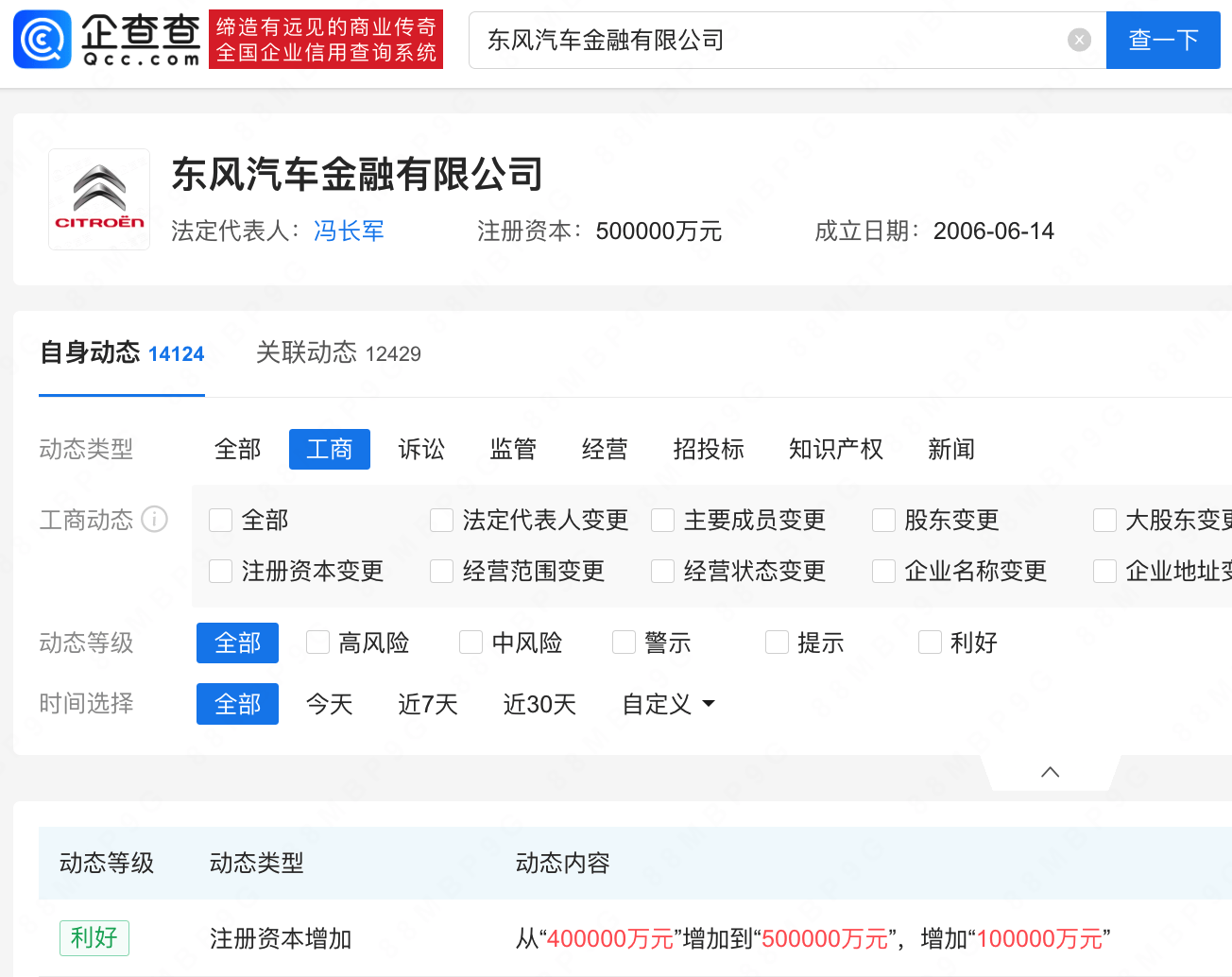Enable the 利好 level checkbox

tap(930, 643)
